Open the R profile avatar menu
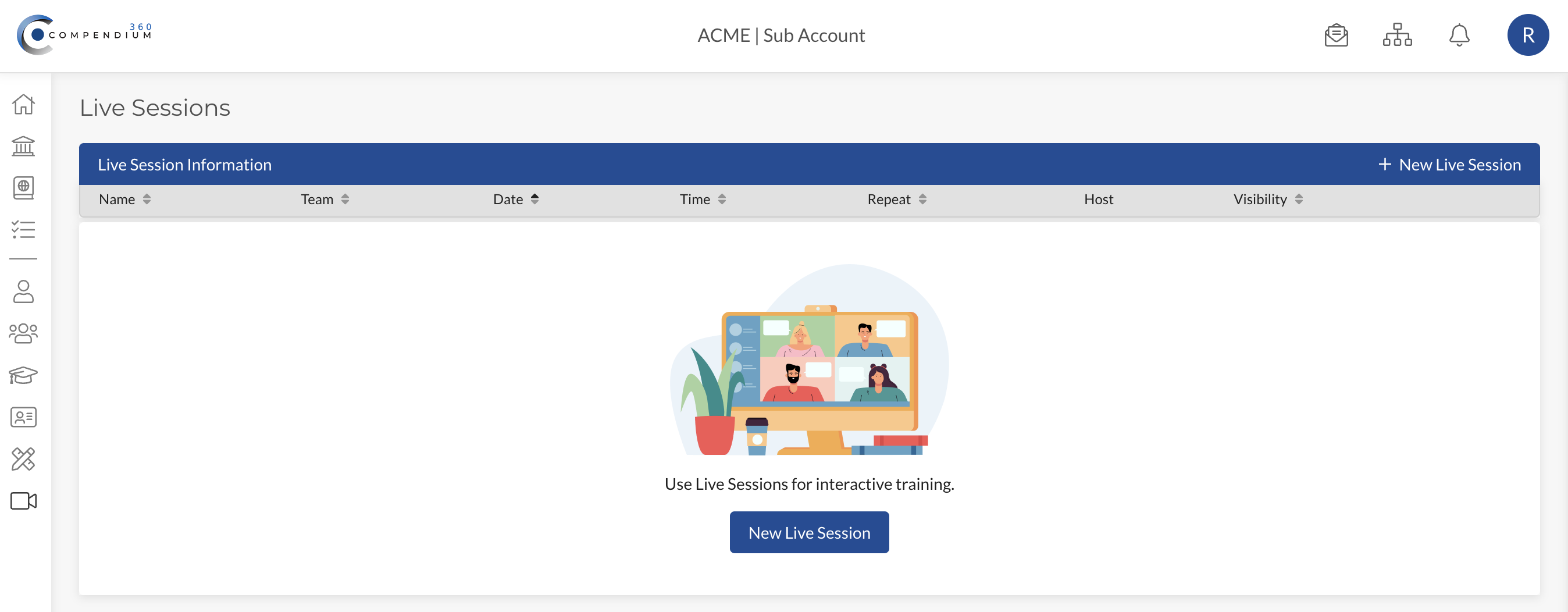 (1528, 35)
